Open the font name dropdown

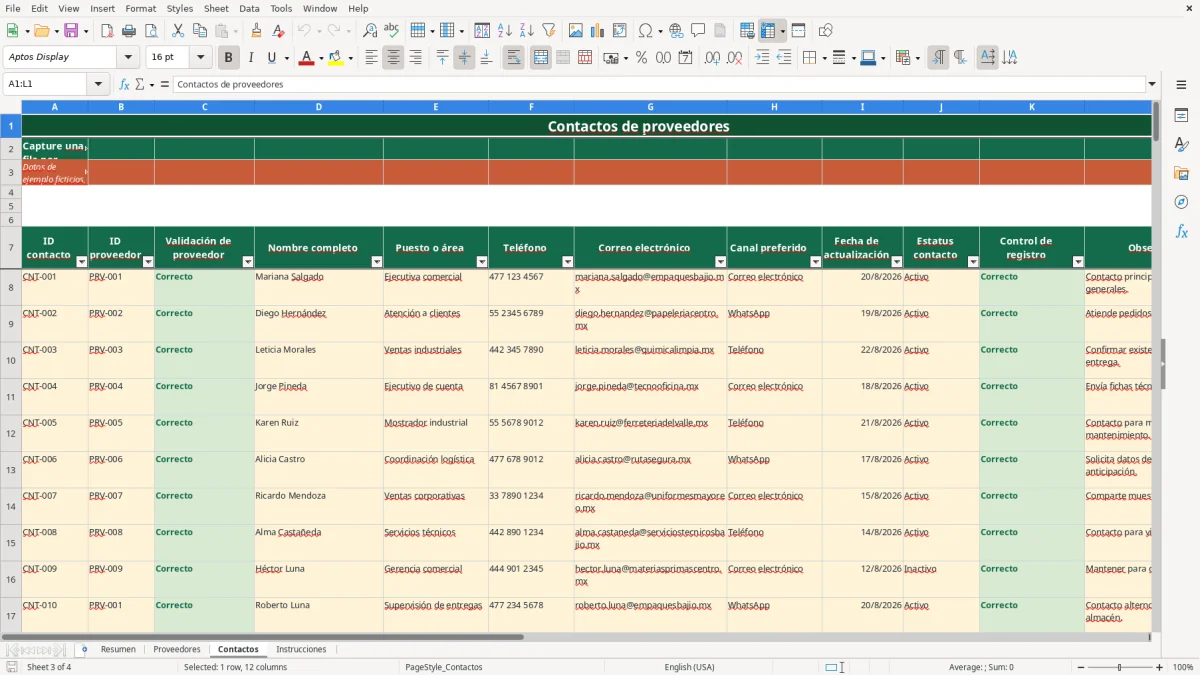coord(128,58)
